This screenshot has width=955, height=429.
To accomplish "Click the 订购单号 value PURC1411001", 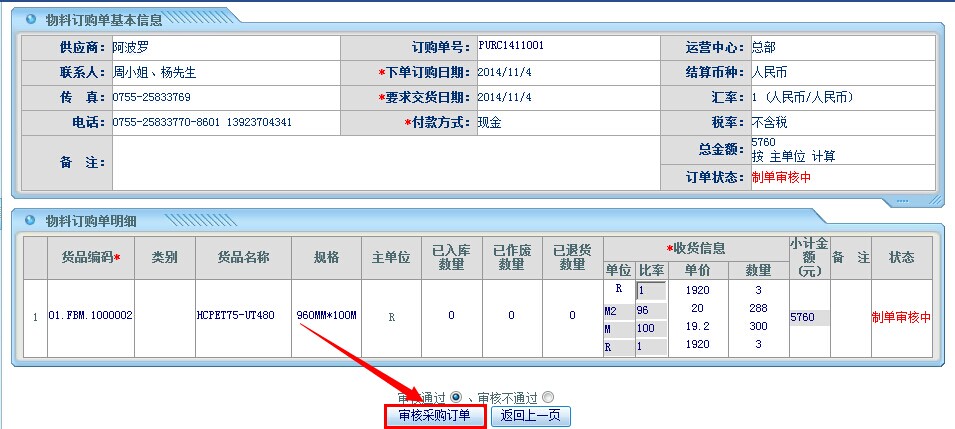I will coord(511,46).
